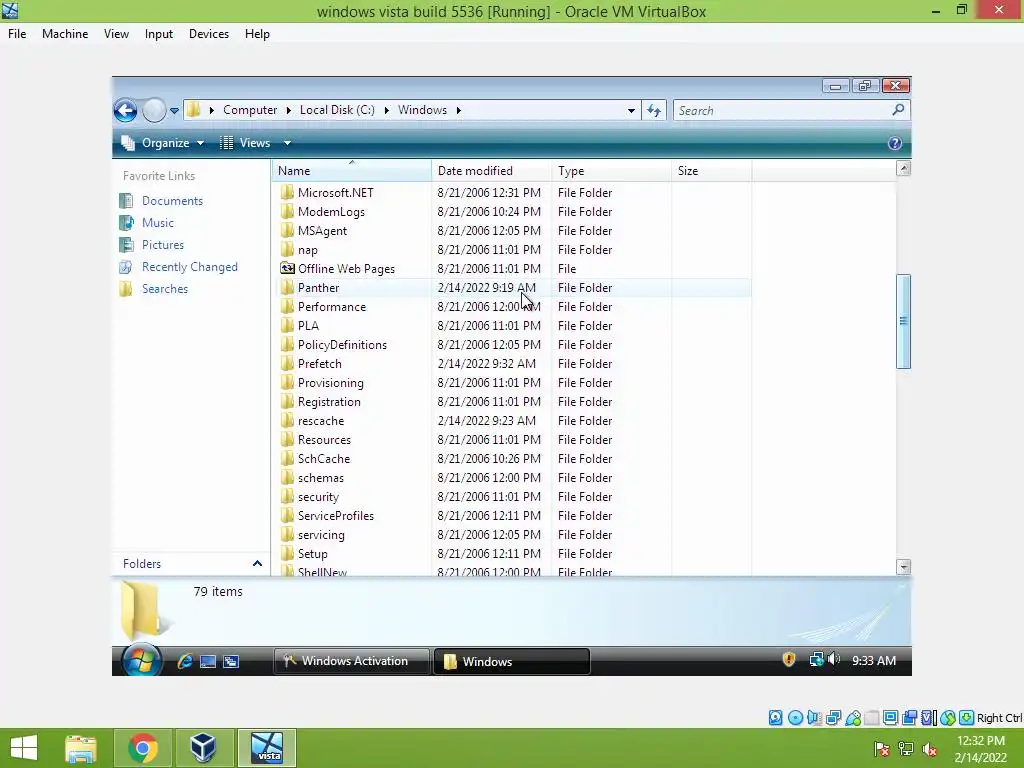Click the refresh button next to address bar
This screenshot has height=768, width=1024.
pos(654,110)
